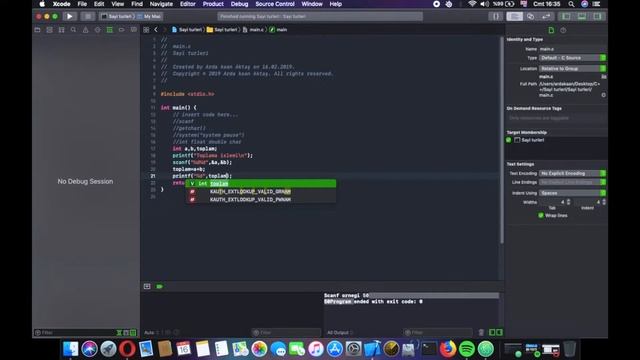Open the code review braces button
This screenshot has height=360, width=640.
496,16
